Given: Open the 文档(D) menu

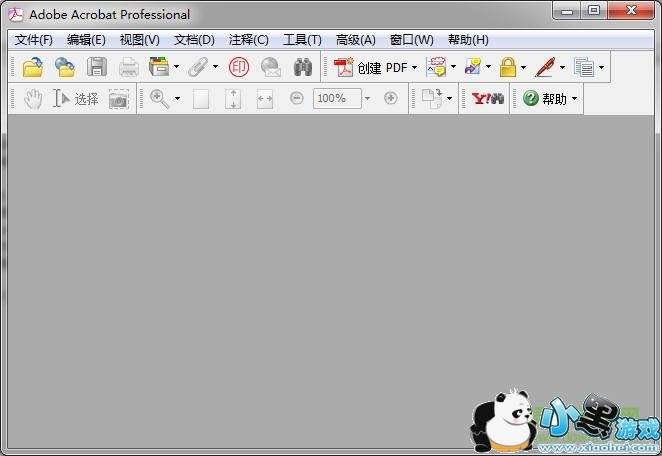Looking at the screenshot, I should (x=194, y=40).
